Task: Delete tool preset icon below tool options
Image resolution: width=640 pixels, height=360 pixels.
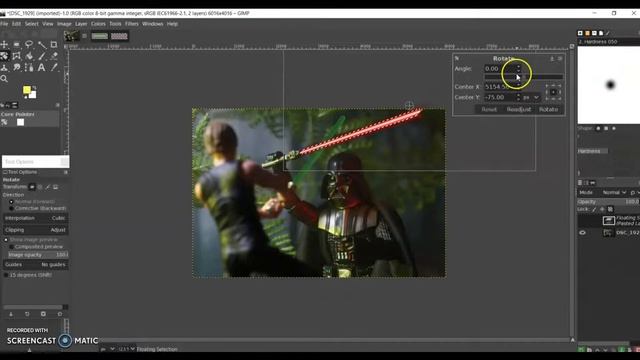Action: pos(43,314)
